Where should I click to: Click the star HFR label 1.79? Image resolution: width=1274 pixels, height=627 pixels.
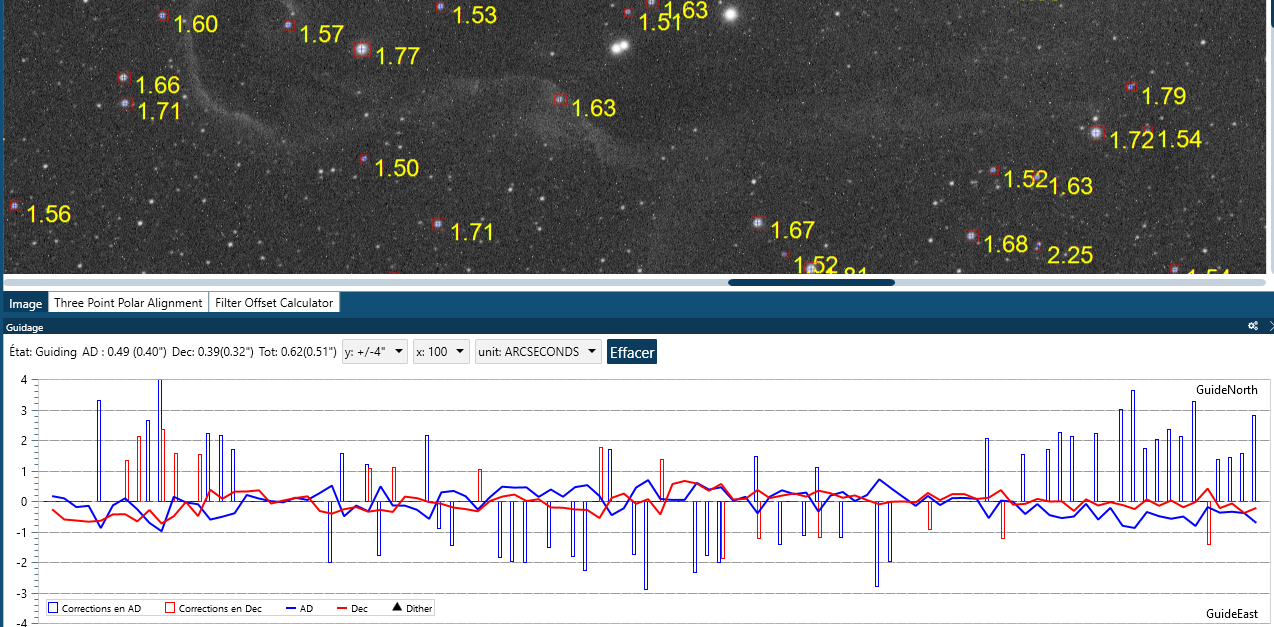point(1164,97)
